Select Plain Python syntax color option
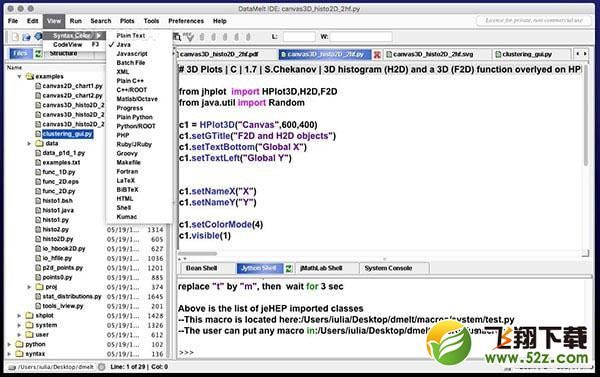The height and width of the screenshot is (377, 600). pyautogui.click(x=134, y=117)
